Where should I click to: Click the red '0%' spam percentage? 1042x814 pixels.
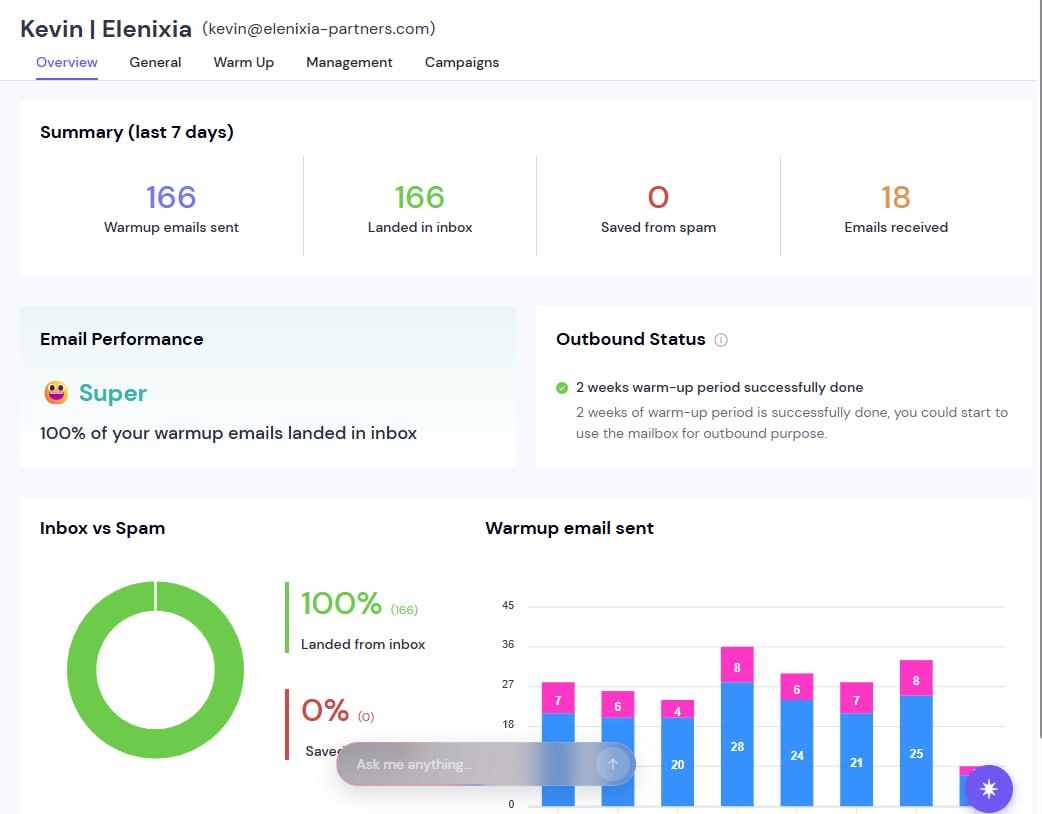(x=325, y=710)
